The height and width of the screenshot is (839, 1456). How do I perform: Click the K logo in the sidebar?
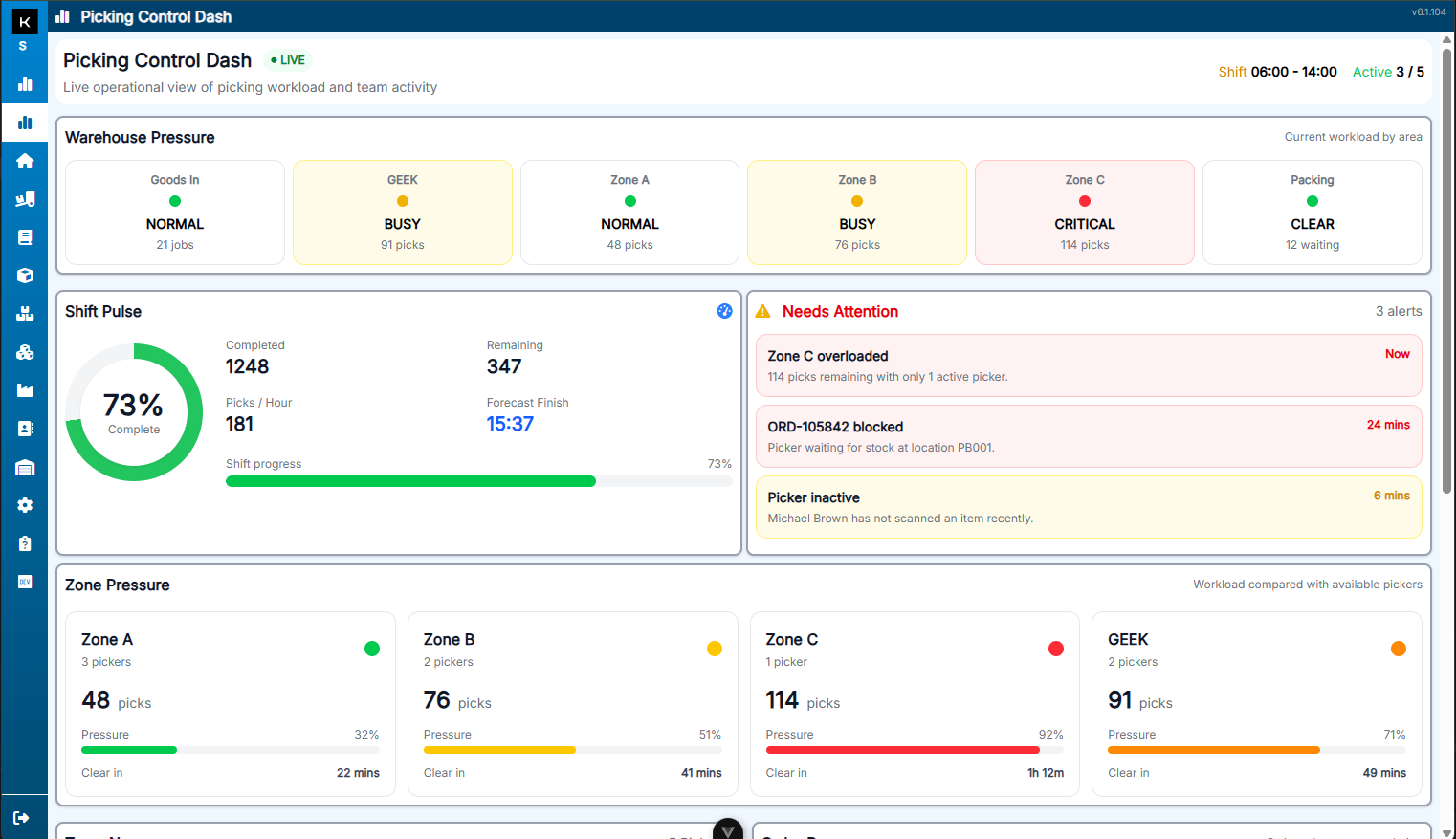(25, 21)
